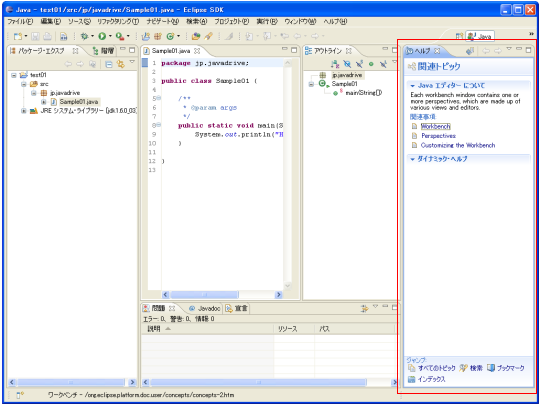Viewport: 540px width, 405px height.
Task: Click the External Tools run icon
Action: pos(120,36)
